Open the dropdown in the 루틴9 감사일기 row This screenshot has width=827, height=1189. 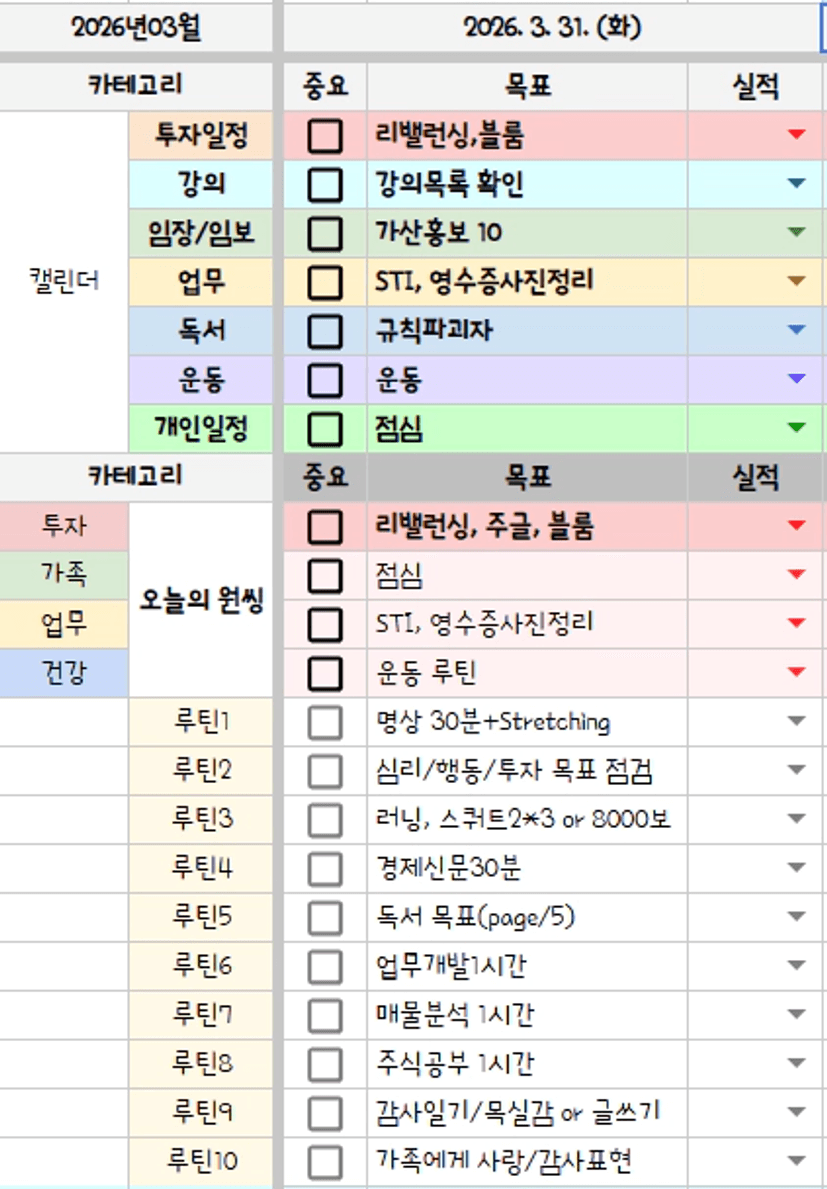pos(796,1111)
